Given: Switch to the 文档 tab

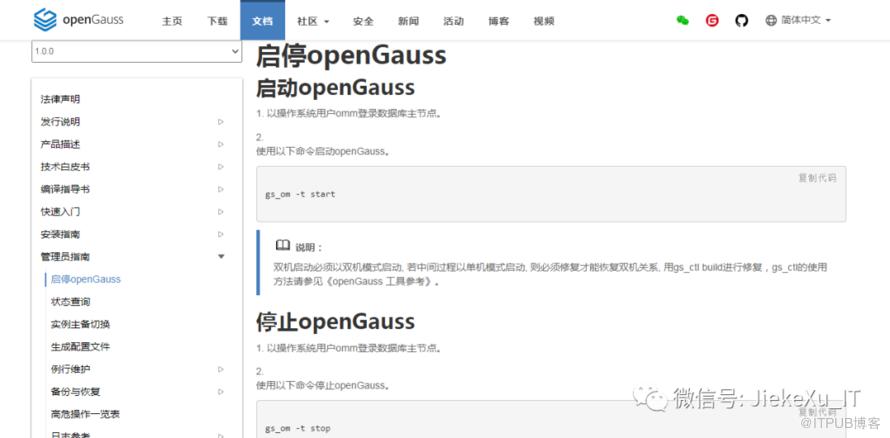Looking at the screenshot, I should click(262, 20).
